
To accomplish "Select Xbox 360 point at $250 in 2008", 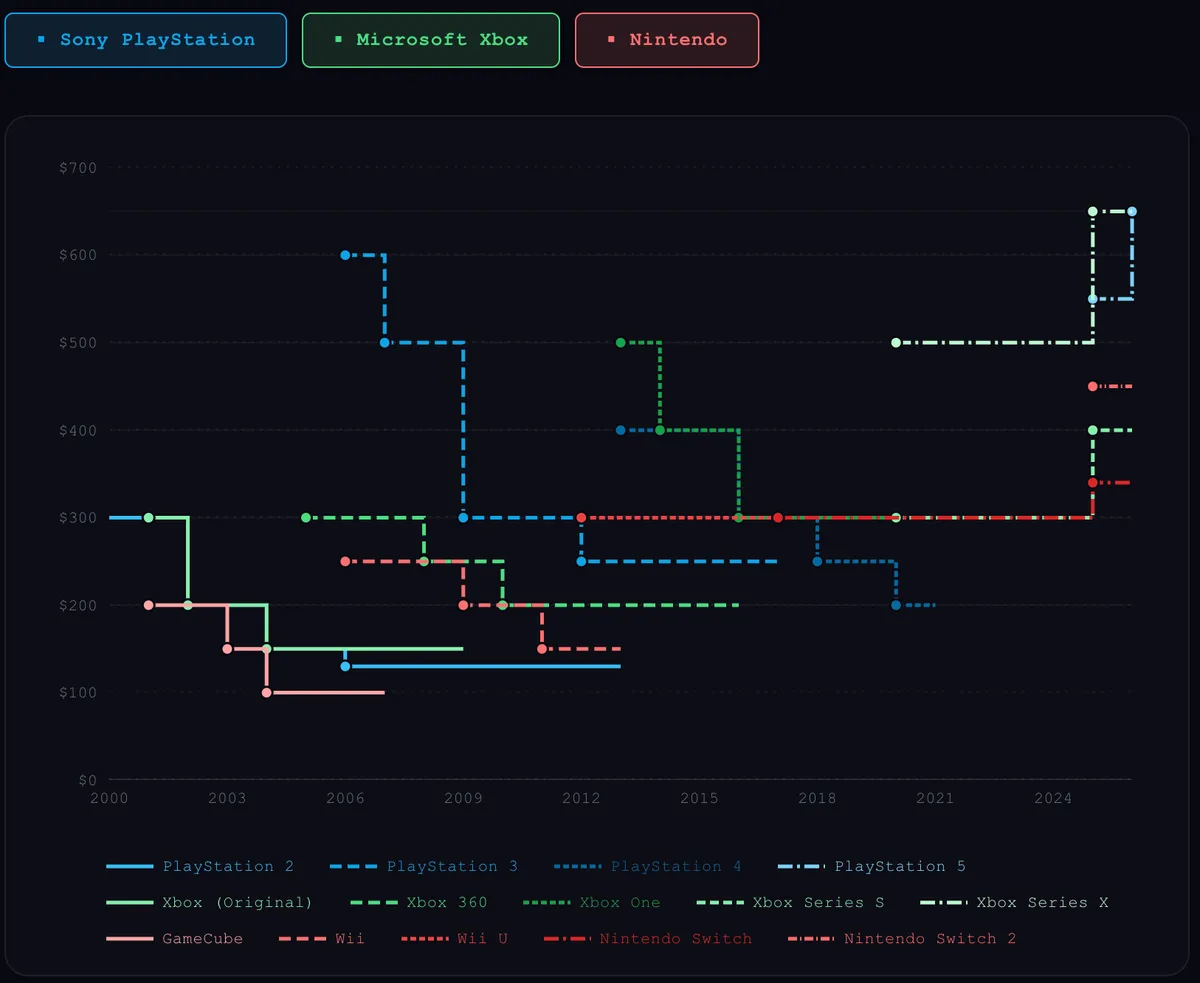I will point(424,561).
